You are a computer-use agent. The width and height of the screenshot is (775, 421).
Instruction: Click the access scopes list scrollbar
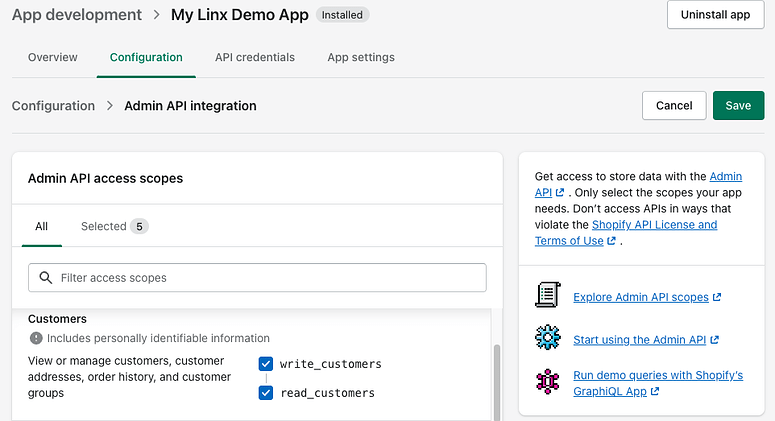[x=497, y=382]
